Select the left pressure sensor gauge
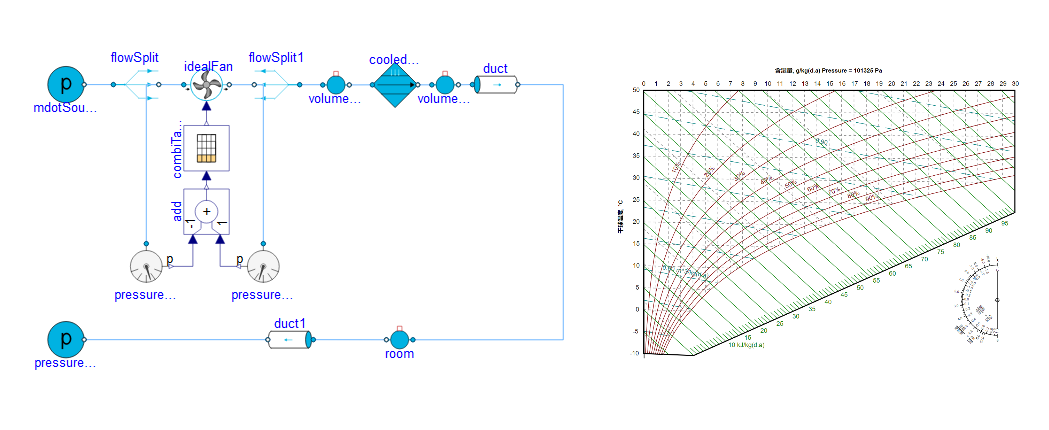The width and height of the screenshot is (1049, 430). (x=146, y=267)
